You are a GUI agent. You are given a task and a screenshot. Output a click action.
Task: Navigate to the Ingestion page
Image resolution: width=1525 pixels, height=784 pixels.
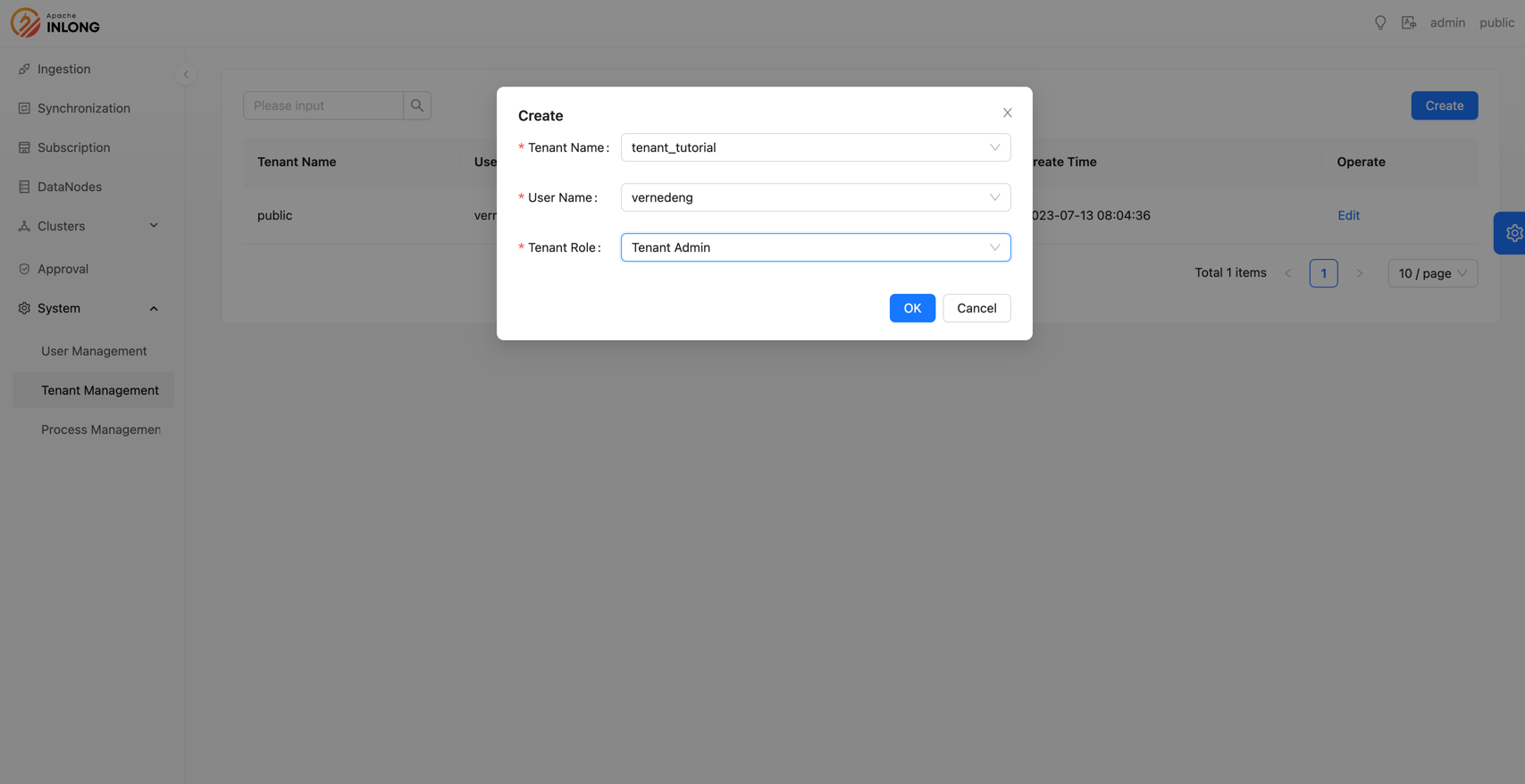[63, 69]
